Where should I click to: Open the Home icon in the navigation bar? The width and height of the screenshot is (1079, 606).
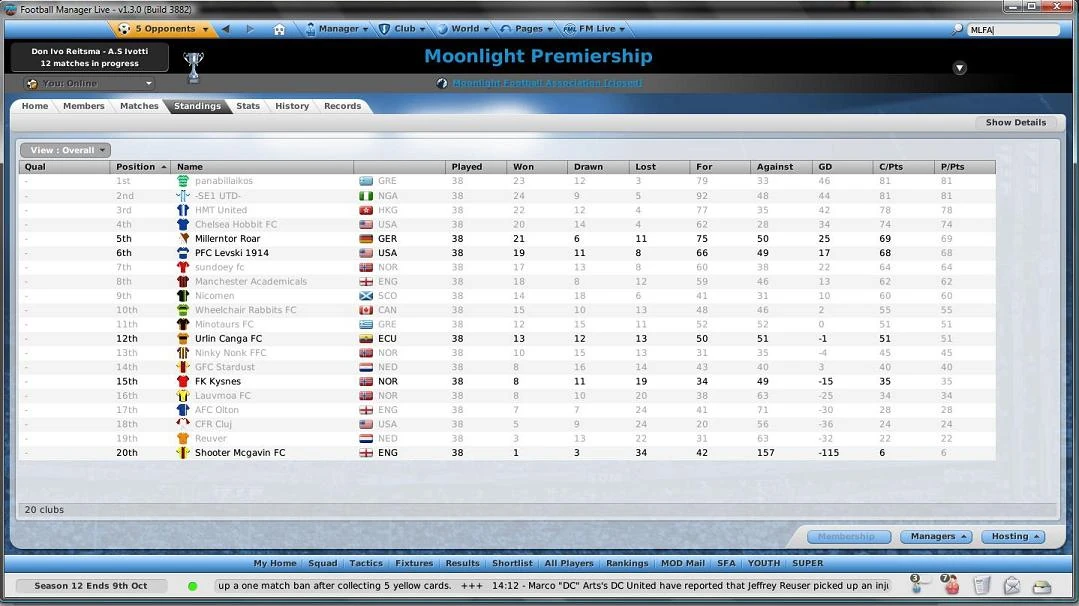click(279, 29)
